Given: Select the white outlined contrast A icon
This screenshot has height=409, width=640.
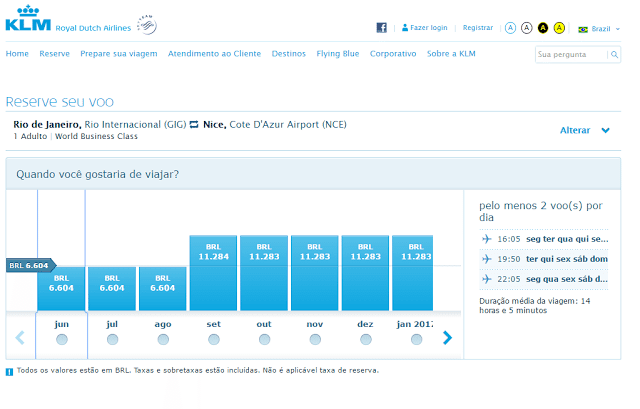Looking at the screenshot, I should (x=527, y=28).
